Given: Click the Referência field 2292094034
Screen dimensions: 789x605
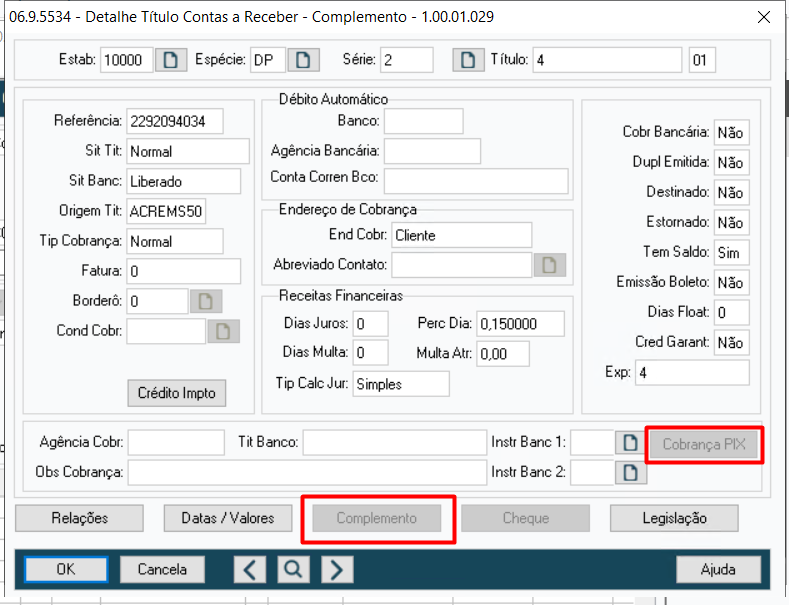Looking at the screenshot, I should [x=175, y=121].
